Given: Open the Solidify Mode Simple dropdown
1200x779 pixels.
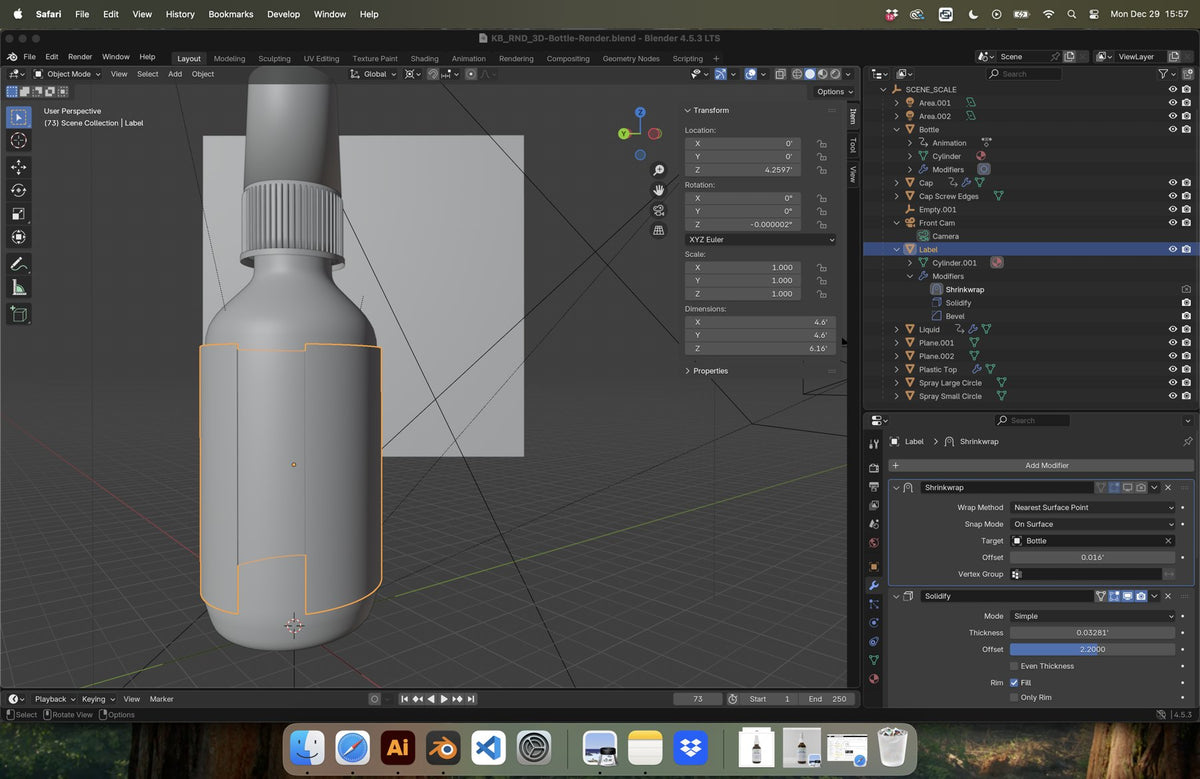Looking at the screenshot, I should click(1093, 616).
